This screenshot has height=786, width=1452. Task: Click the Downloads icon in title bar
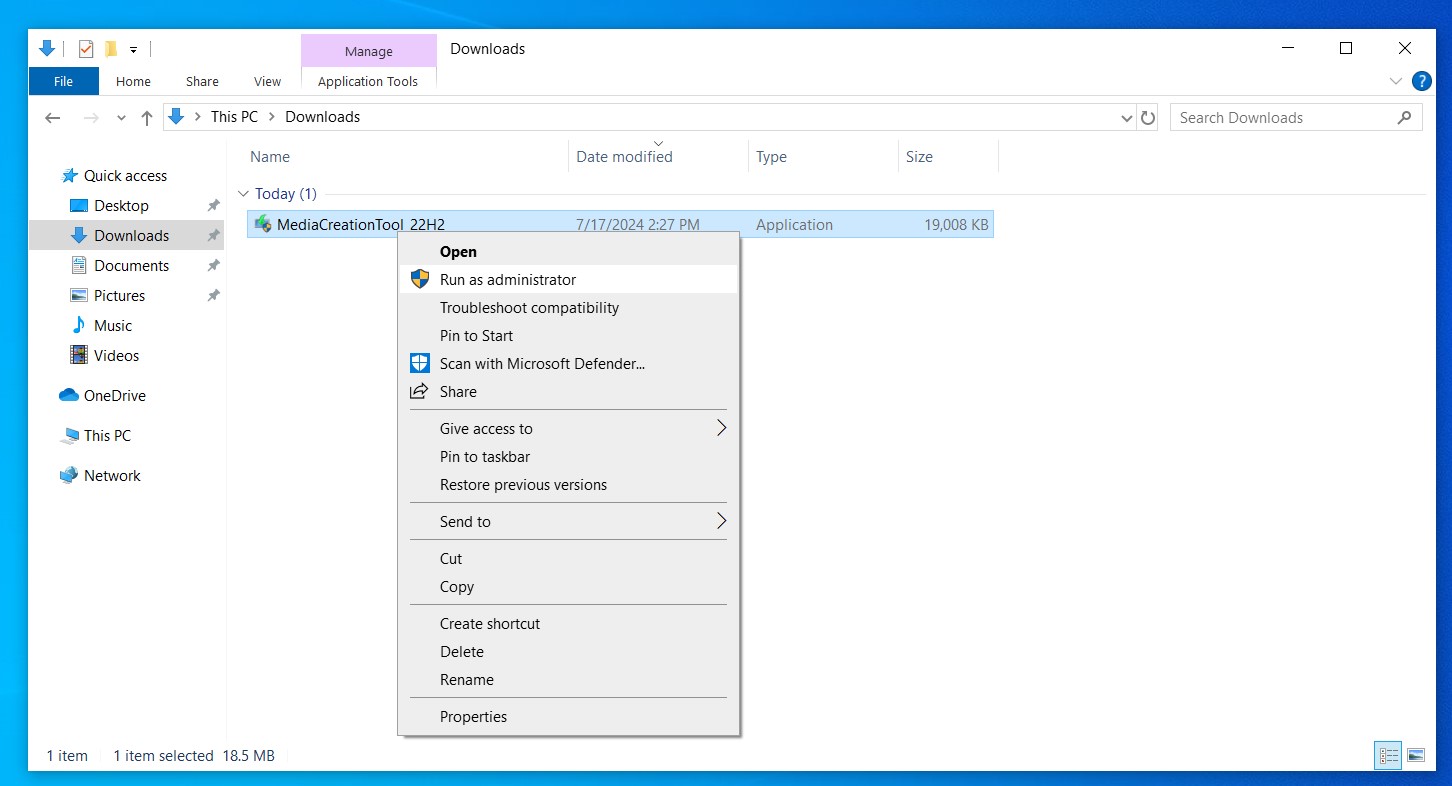[46, 48]
